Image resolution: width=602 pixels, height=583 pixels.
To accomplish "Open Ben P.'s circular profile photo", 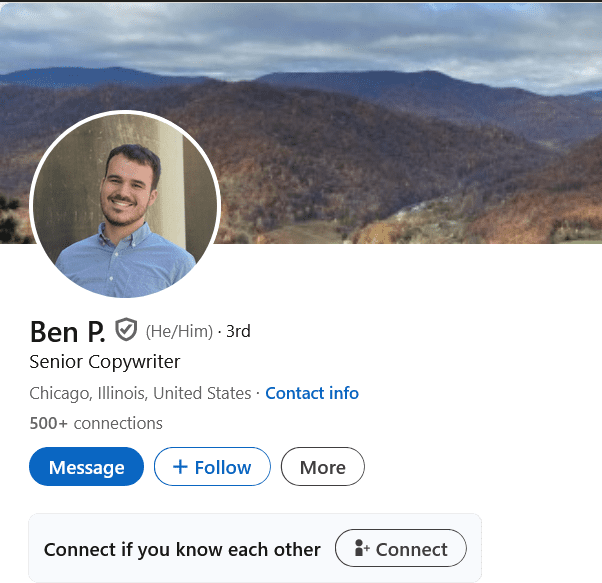I will (125, 205).
